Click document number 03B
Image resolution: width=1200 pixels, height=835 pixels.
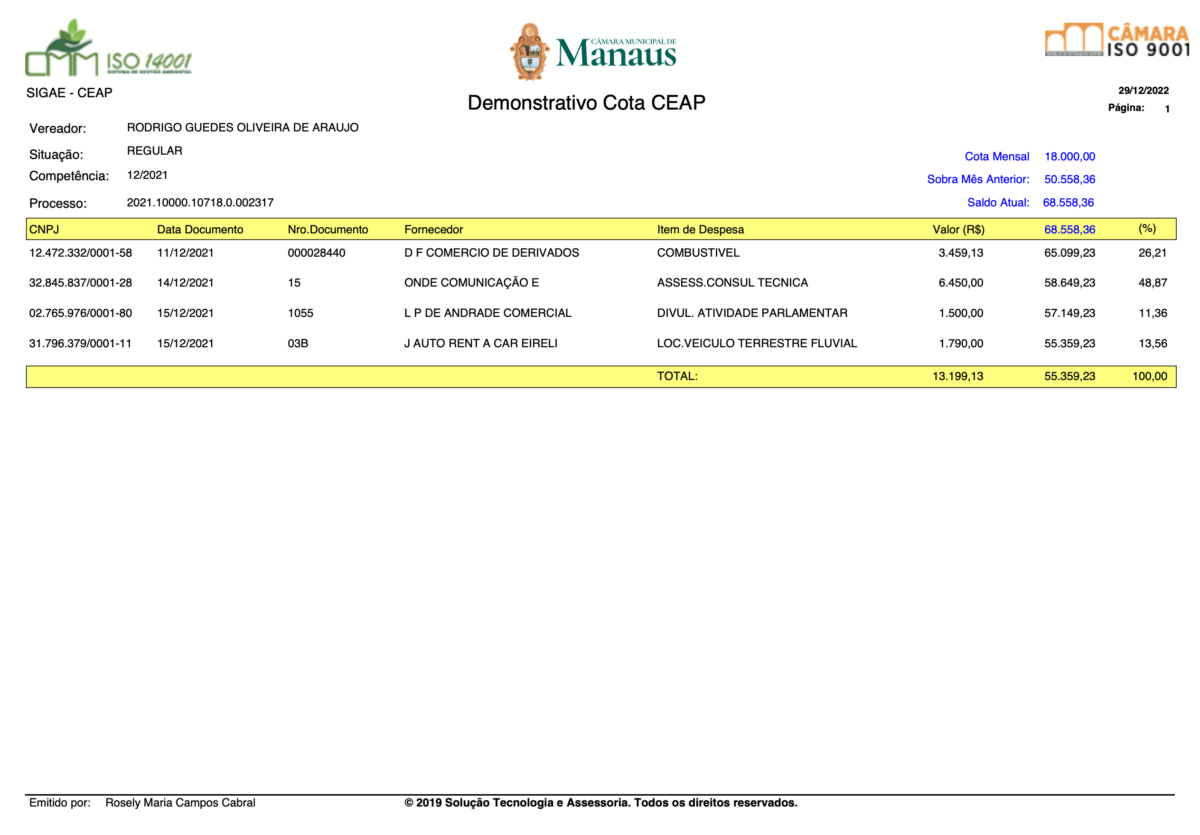[299, 344]
